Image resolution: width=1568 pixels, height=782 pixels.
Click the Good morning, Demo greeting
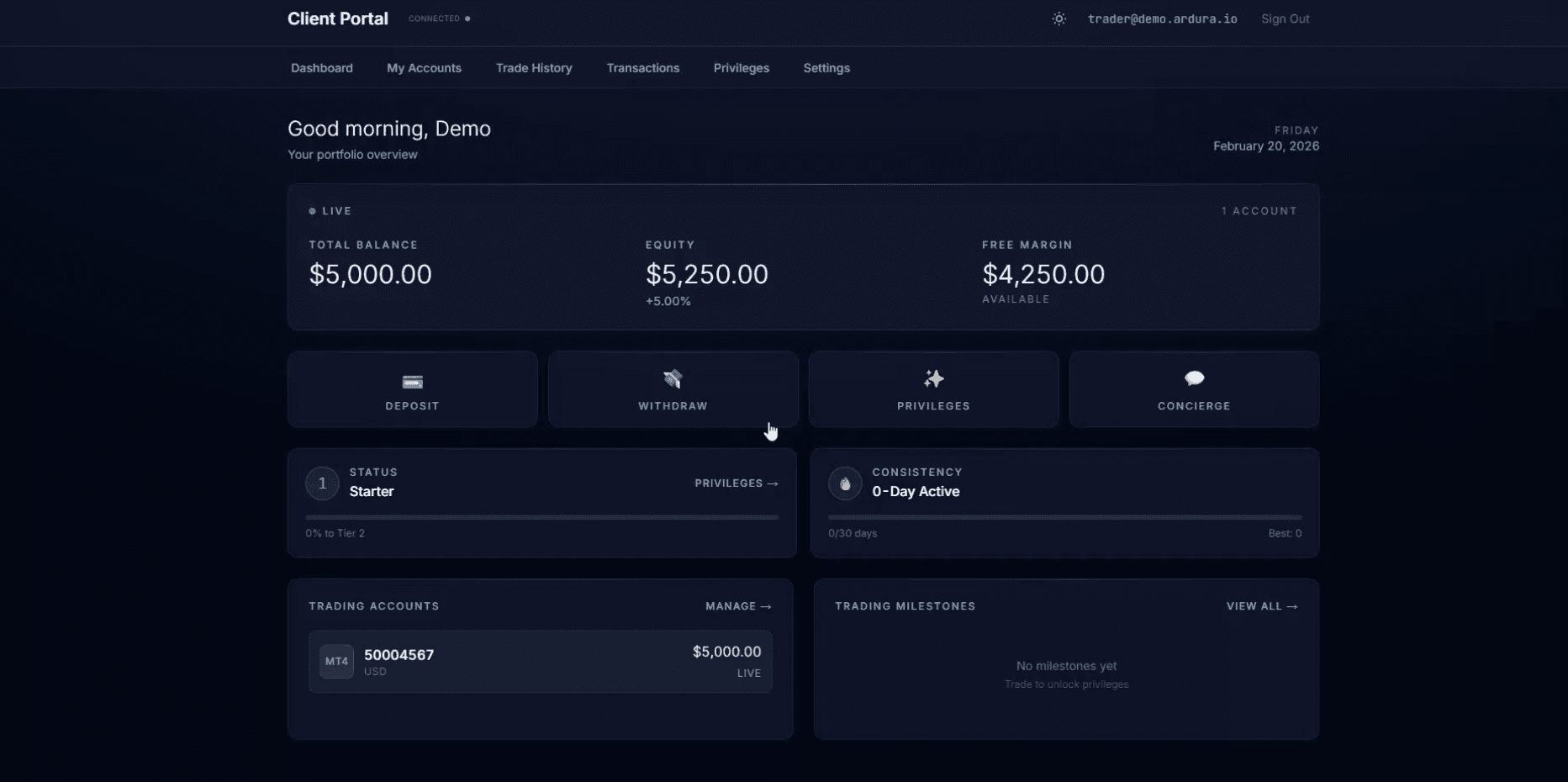point(389,129)
